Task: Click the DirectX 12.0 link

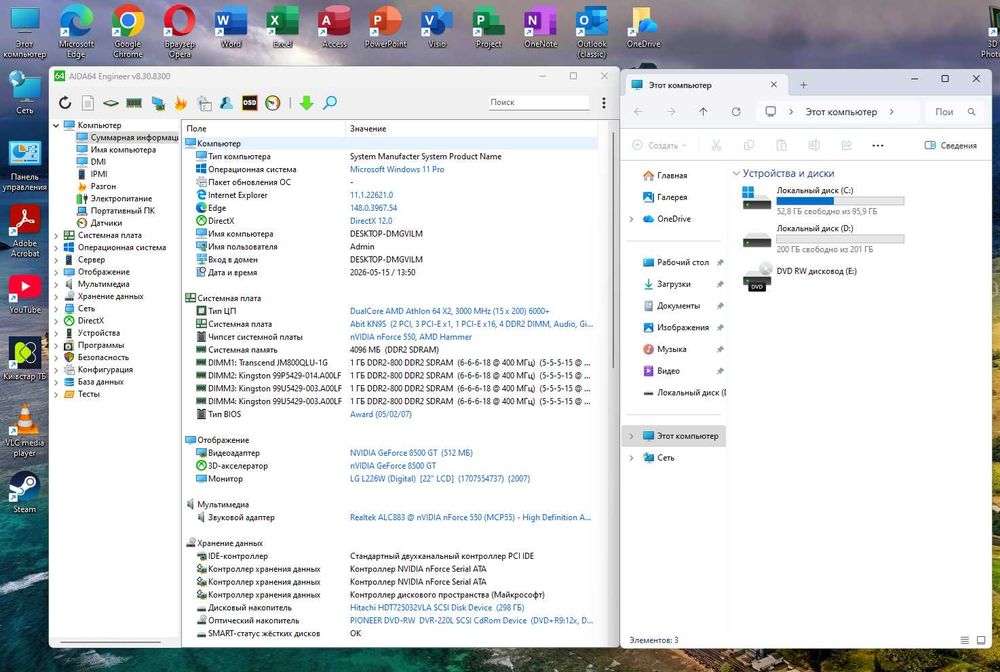Action: tap(371, 221)
